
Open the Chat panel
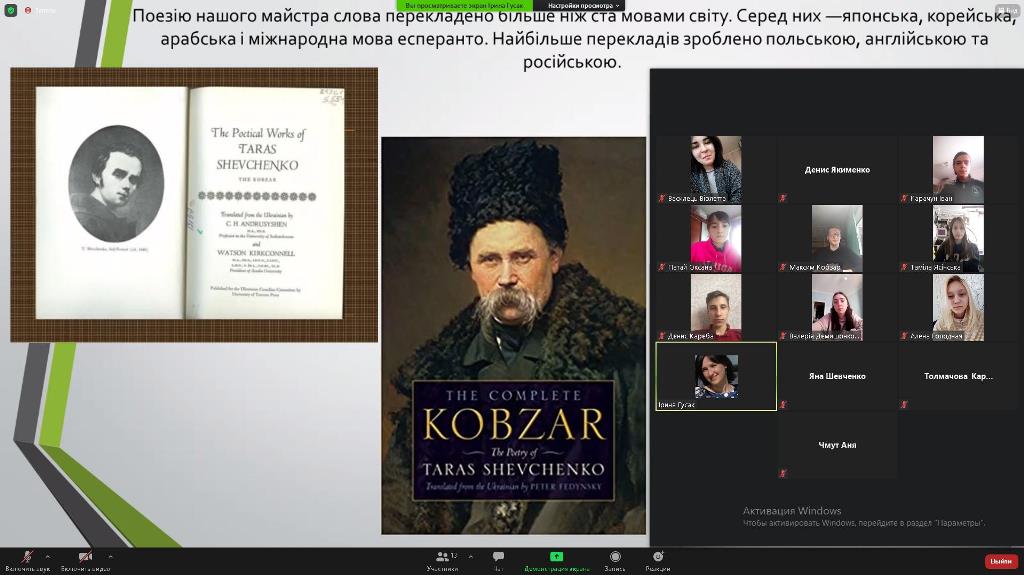pyautogui.click(x=498, y=560)
